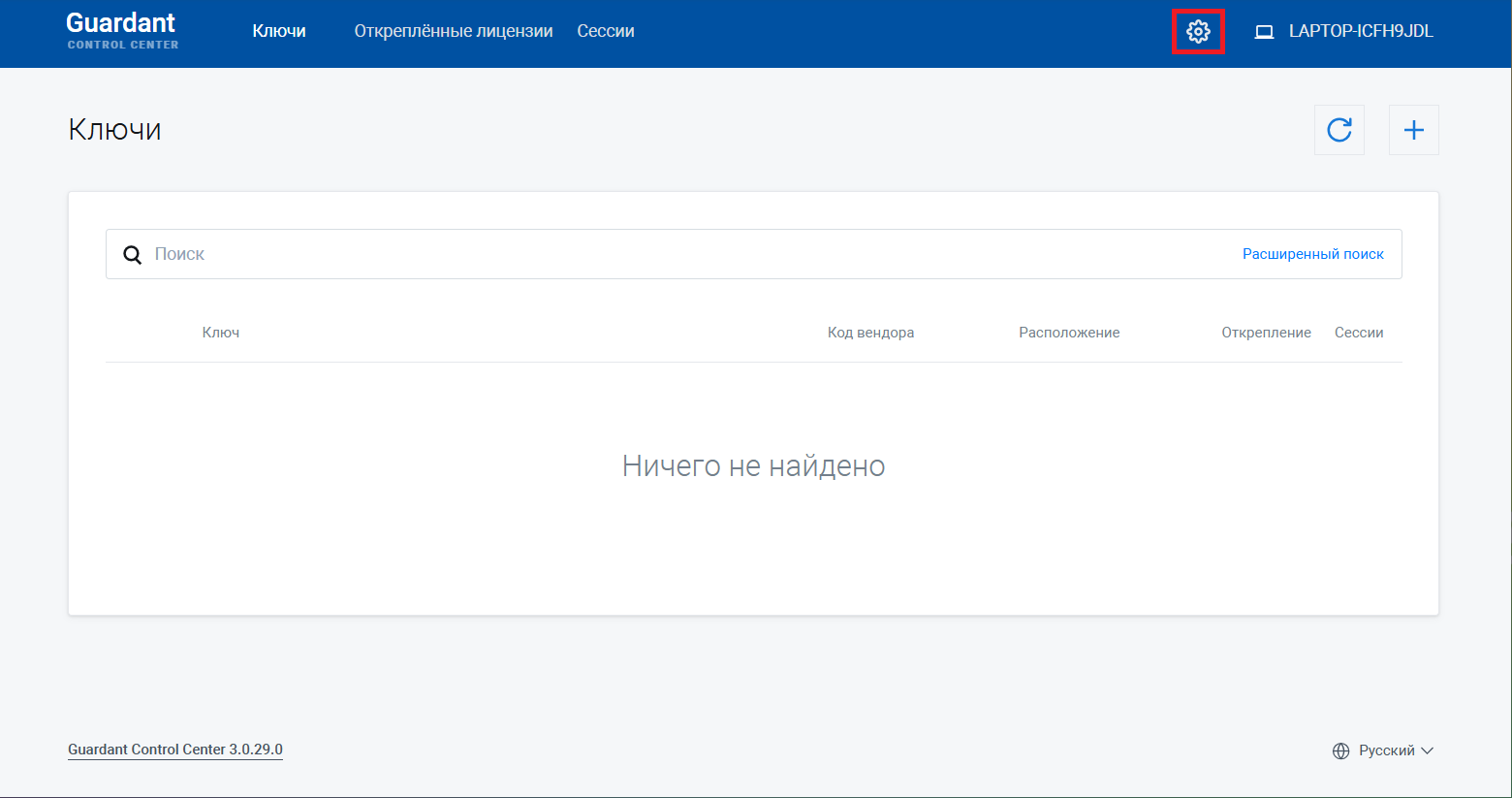
Task: Click the Guardant Control Center logo
Action: pyautogui.click(x=122, y=31)
